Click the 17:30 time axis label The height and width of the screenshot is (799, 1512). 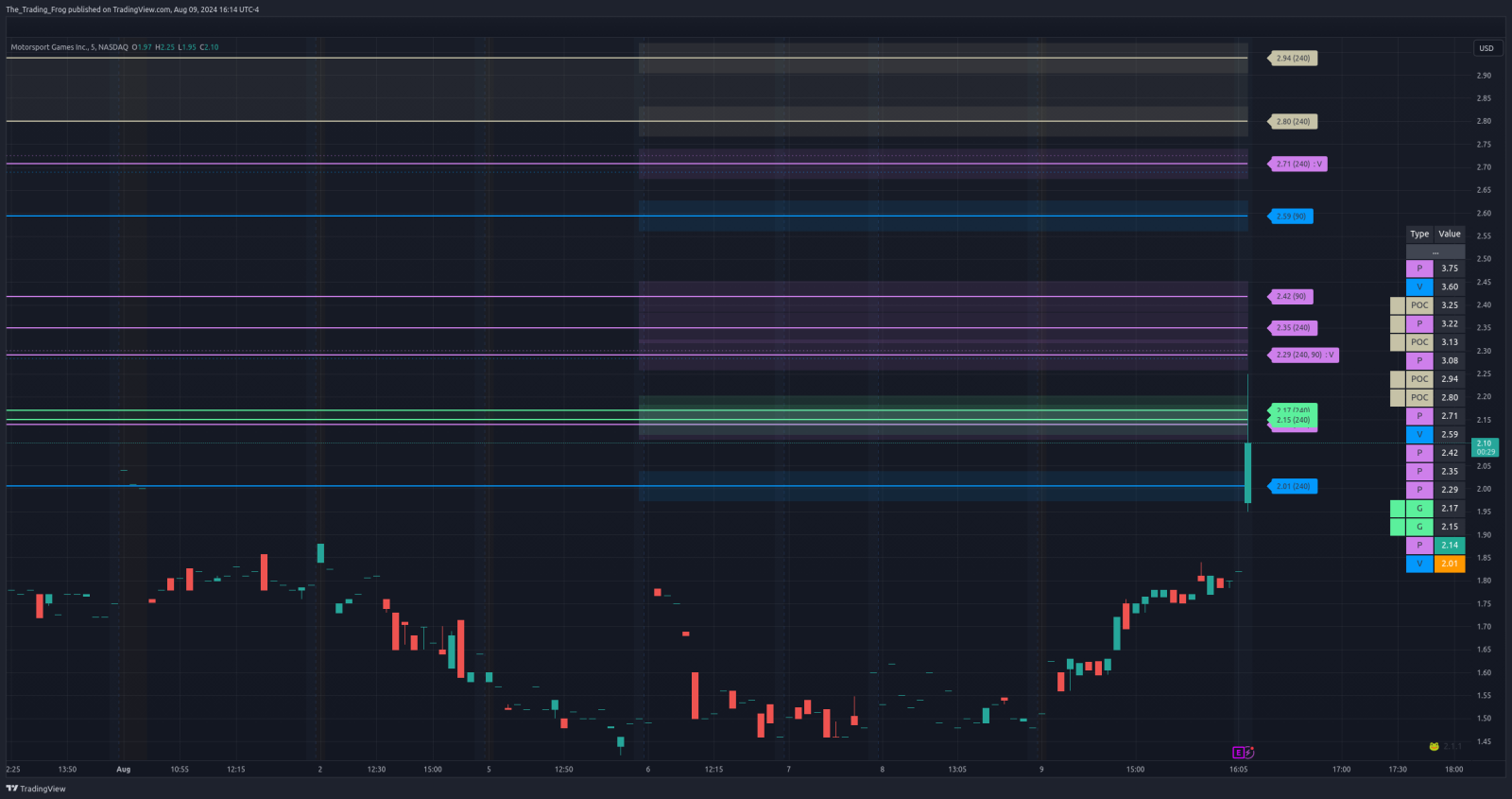pos(1398,770)
